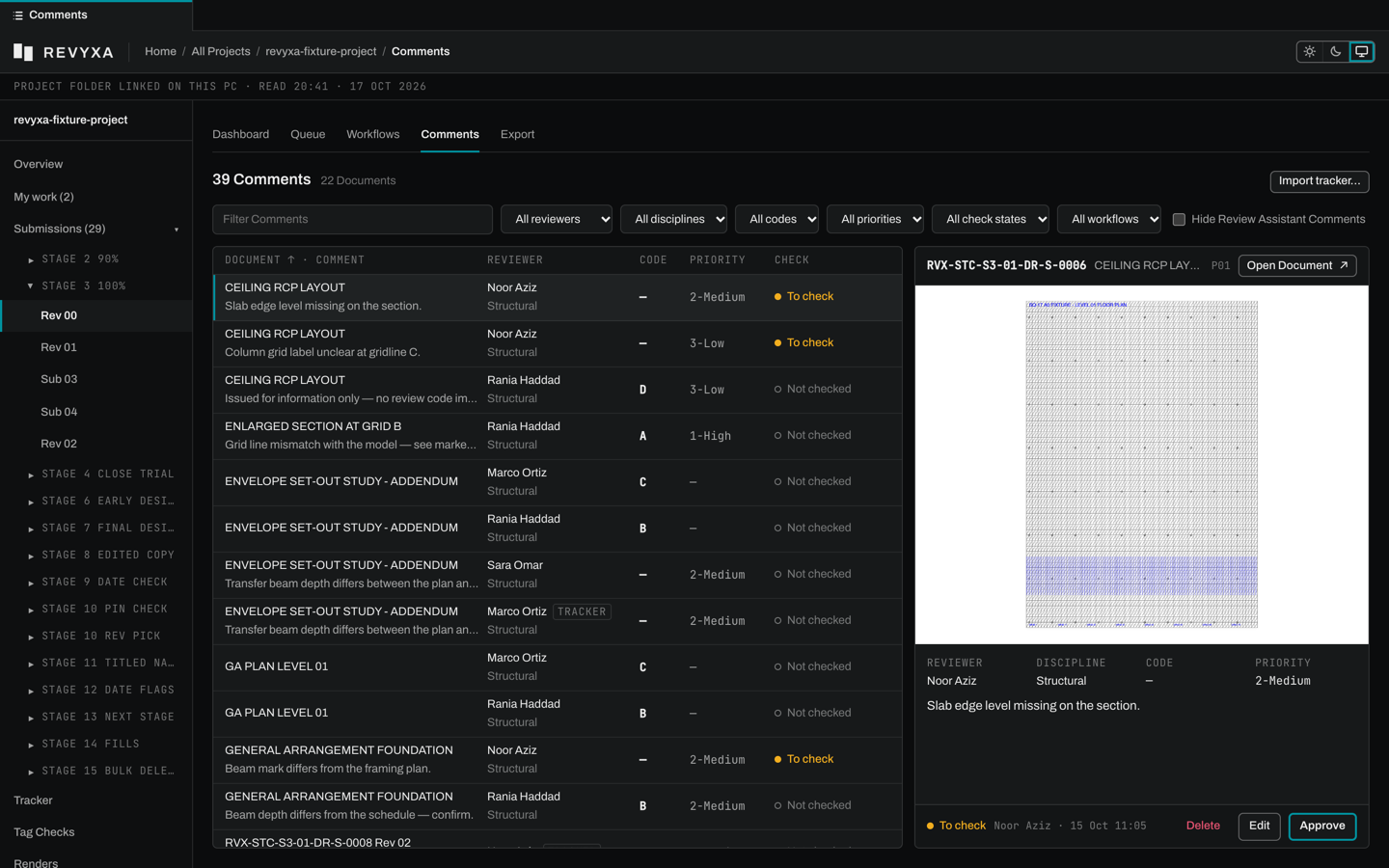The height and width of the screenshot is (868, 1389).
Task: Expand the Stage 2 90% tree node
Action: tap(31, 259)
